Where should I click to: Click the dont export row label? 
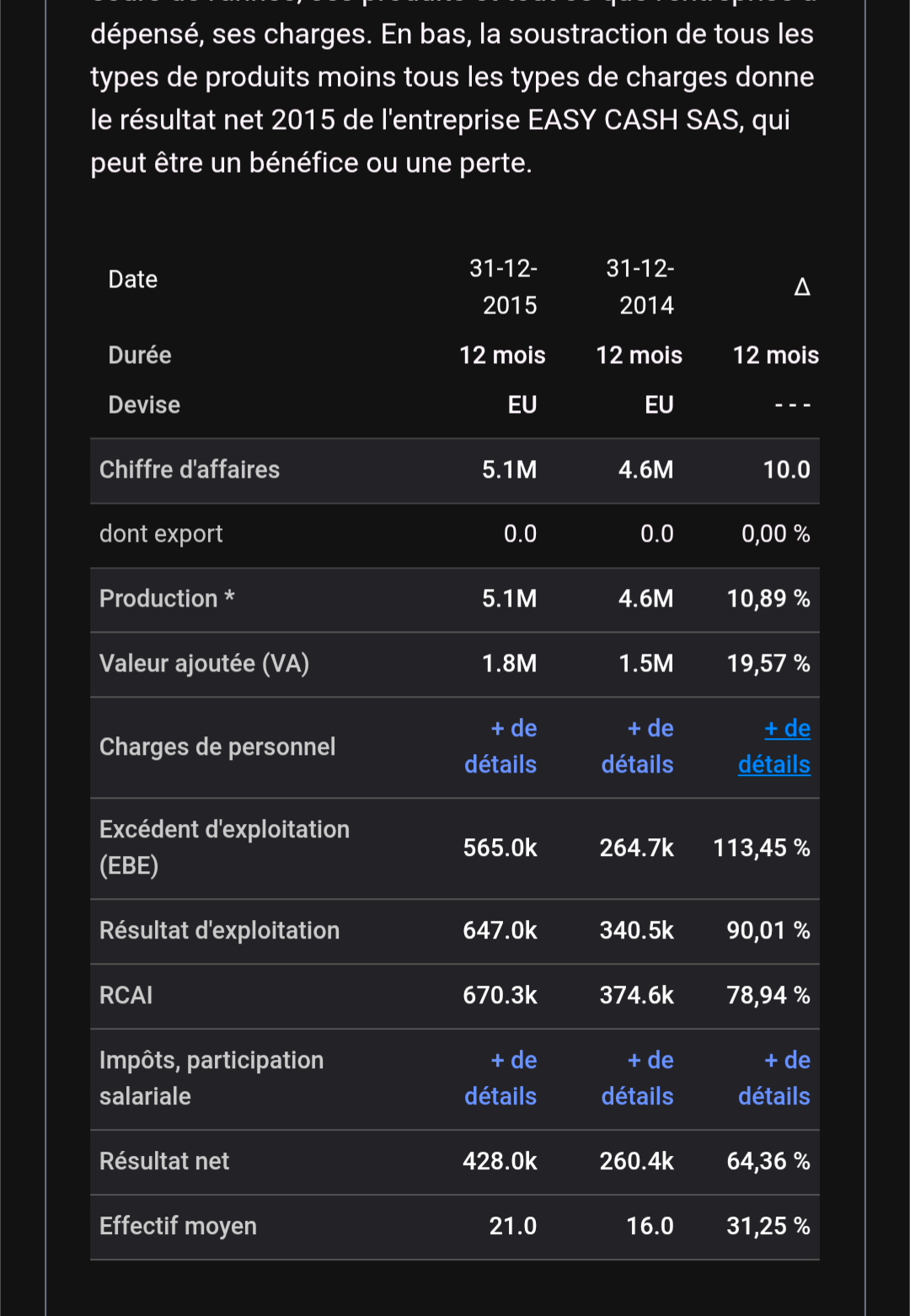pyautogui.click(x=161, y=534)
